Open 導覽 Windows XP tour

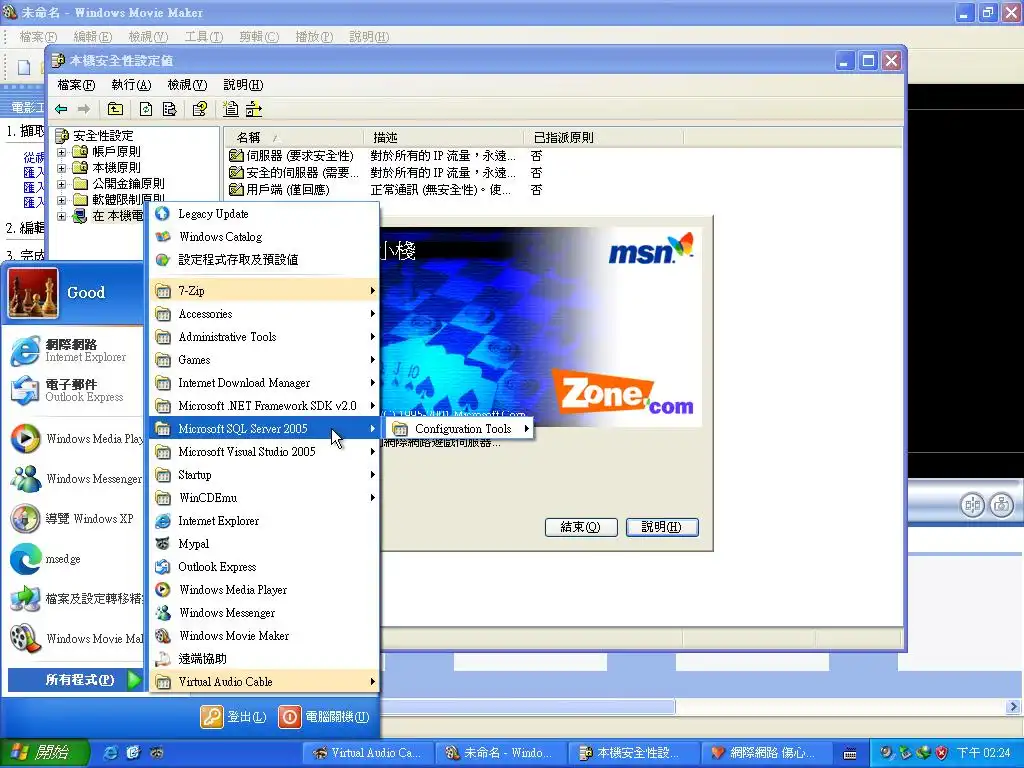click(74, 519)
